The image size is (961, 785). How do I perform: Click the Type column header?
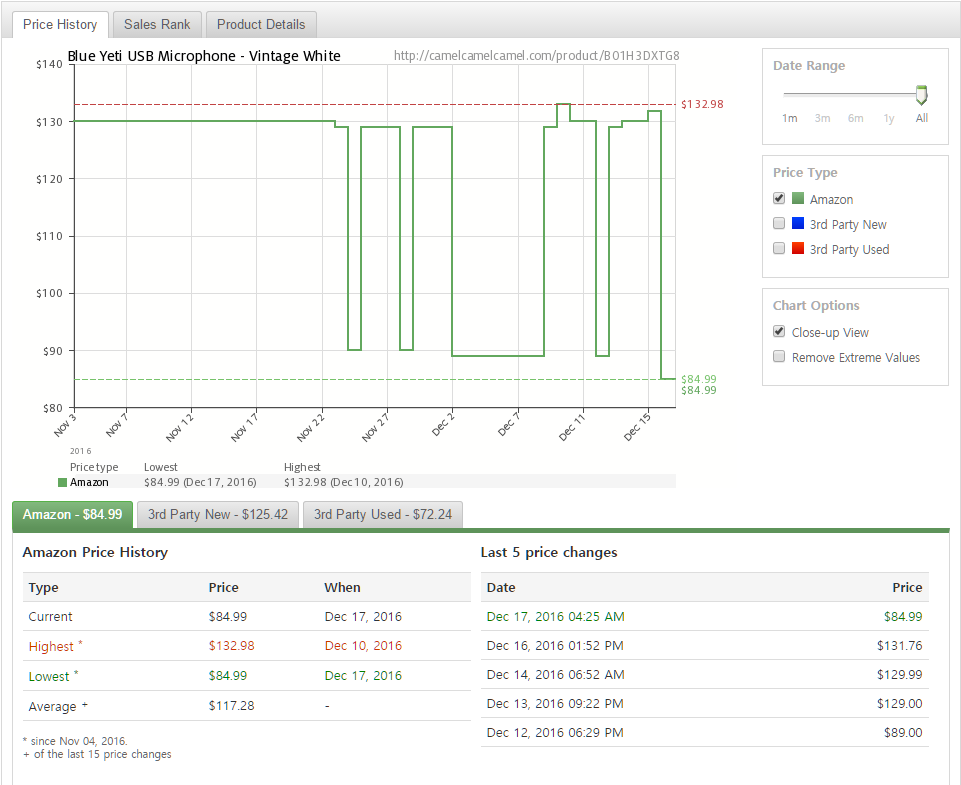44,587
